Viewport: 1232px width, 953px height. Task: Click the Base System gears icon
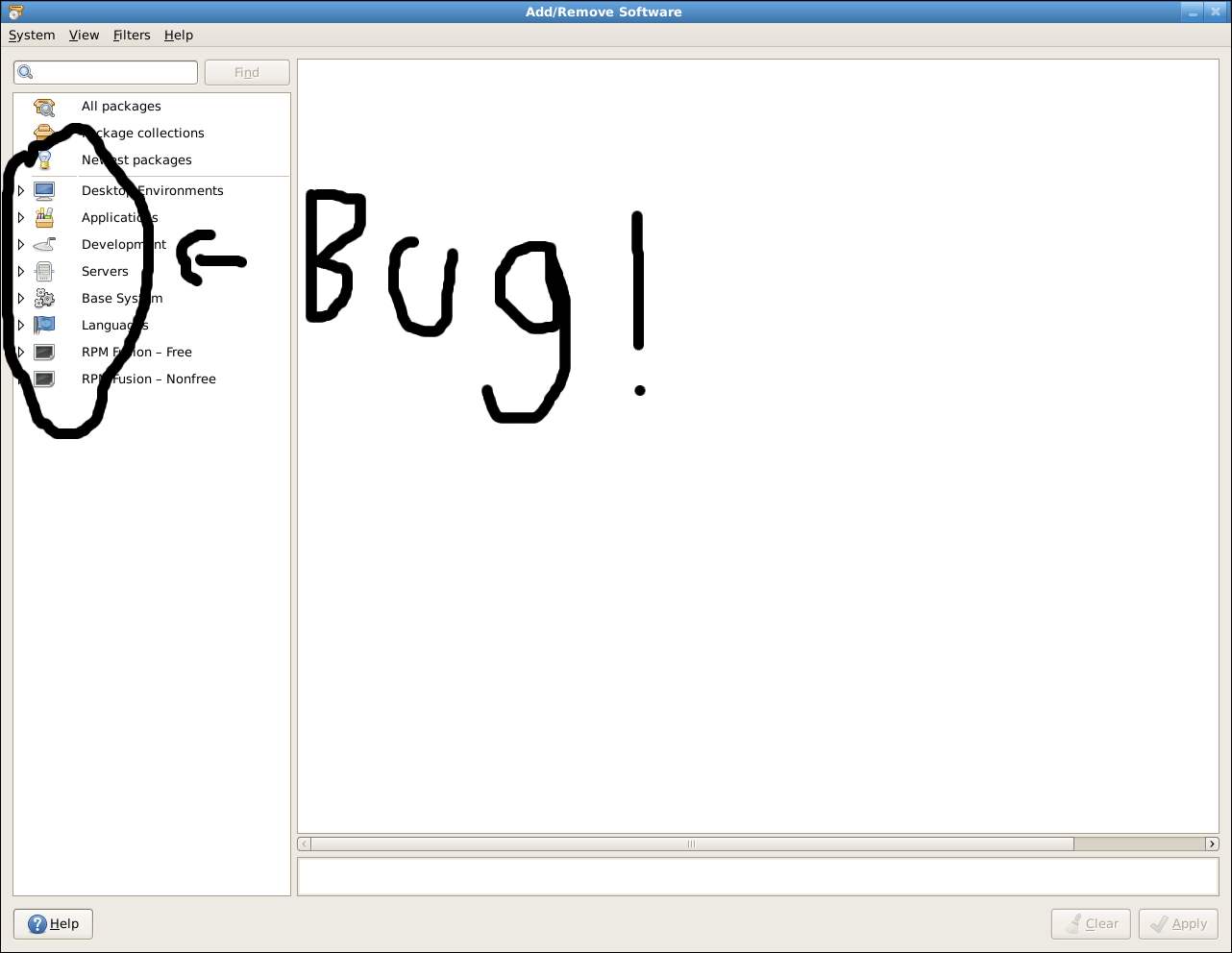coord(44,299)
